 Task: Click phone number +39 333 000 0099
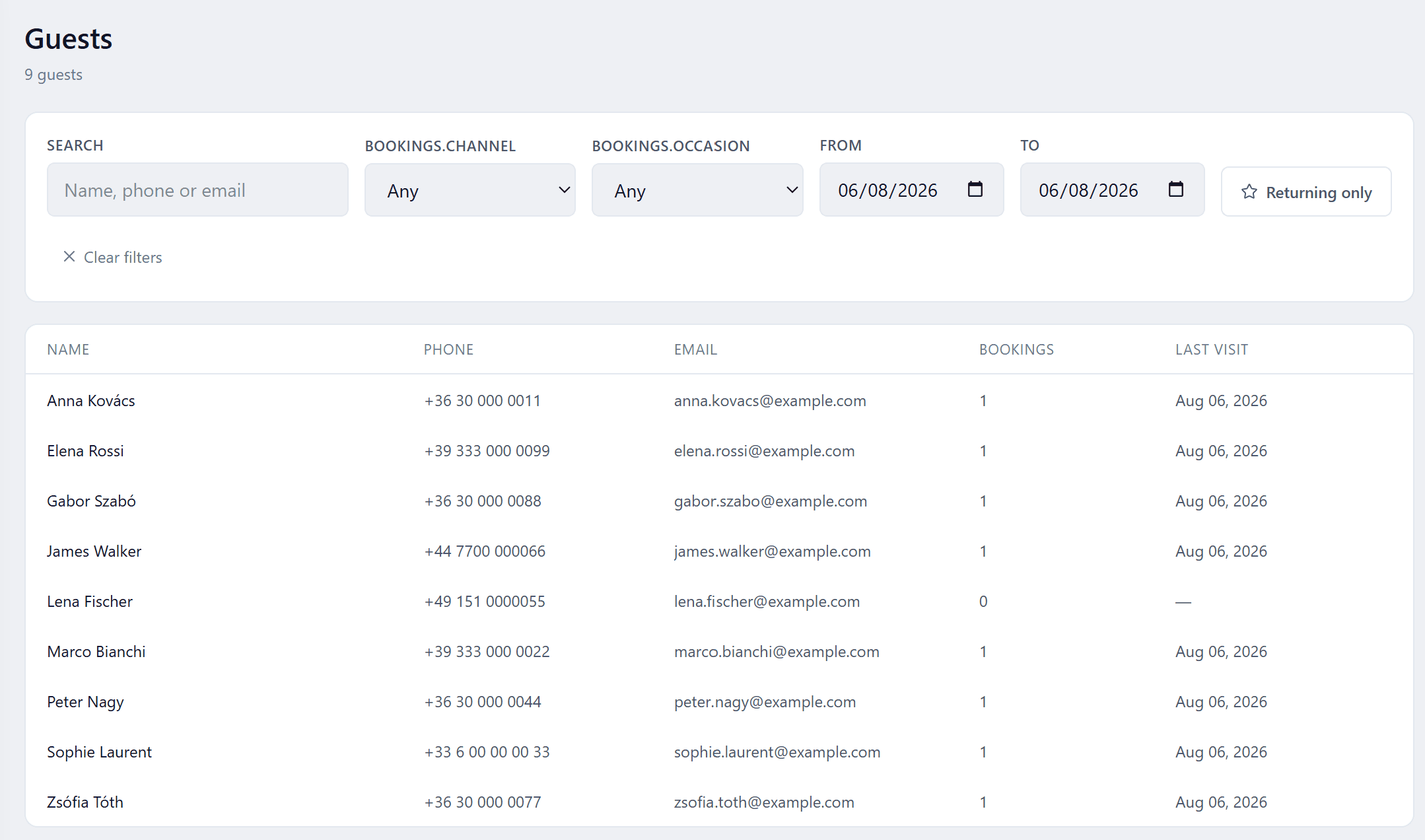click(x=487, y=451)
